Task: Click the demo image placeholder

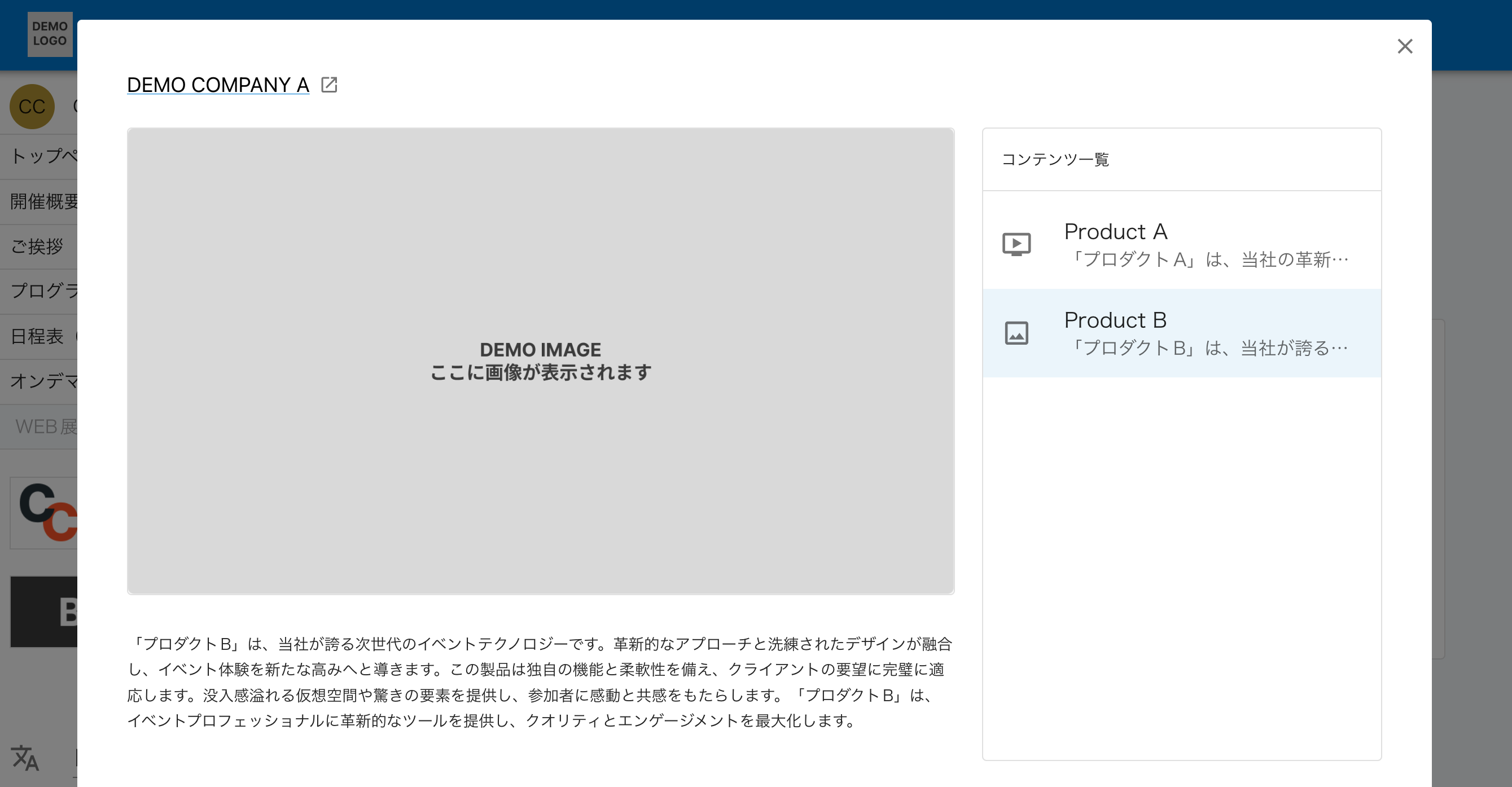Action: click(540, 361)
